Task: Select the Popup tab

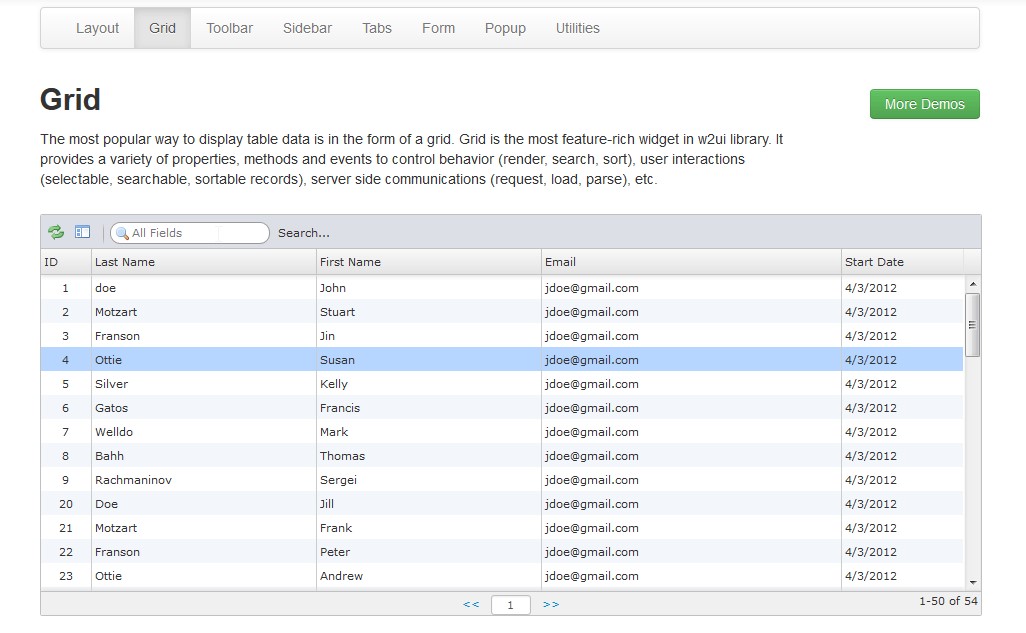Action: pos(505,28)
